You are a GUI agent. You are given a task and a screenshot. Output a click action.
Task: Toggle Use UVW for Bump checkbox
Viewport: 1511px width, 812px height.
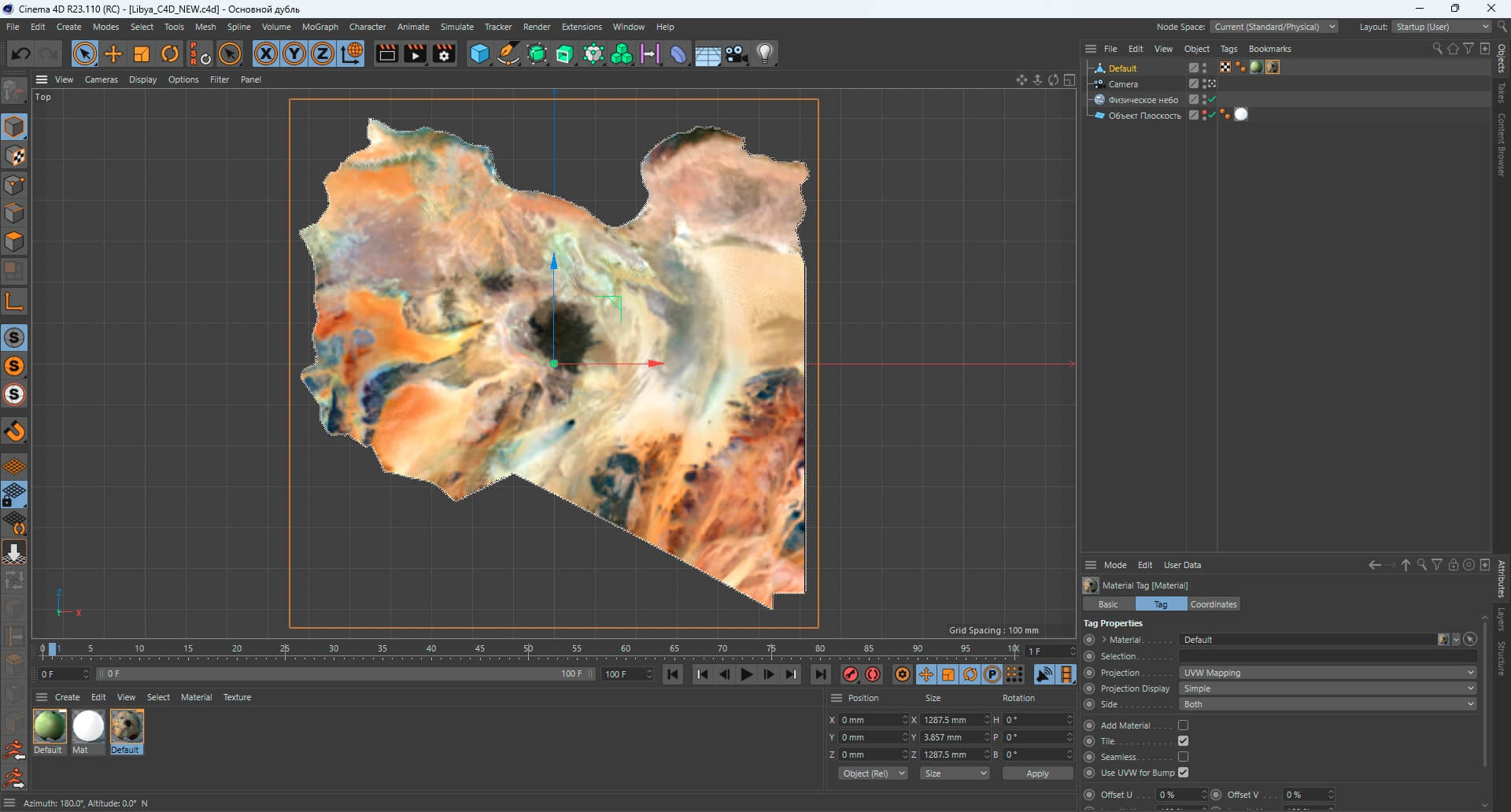tap(1183, 773)
